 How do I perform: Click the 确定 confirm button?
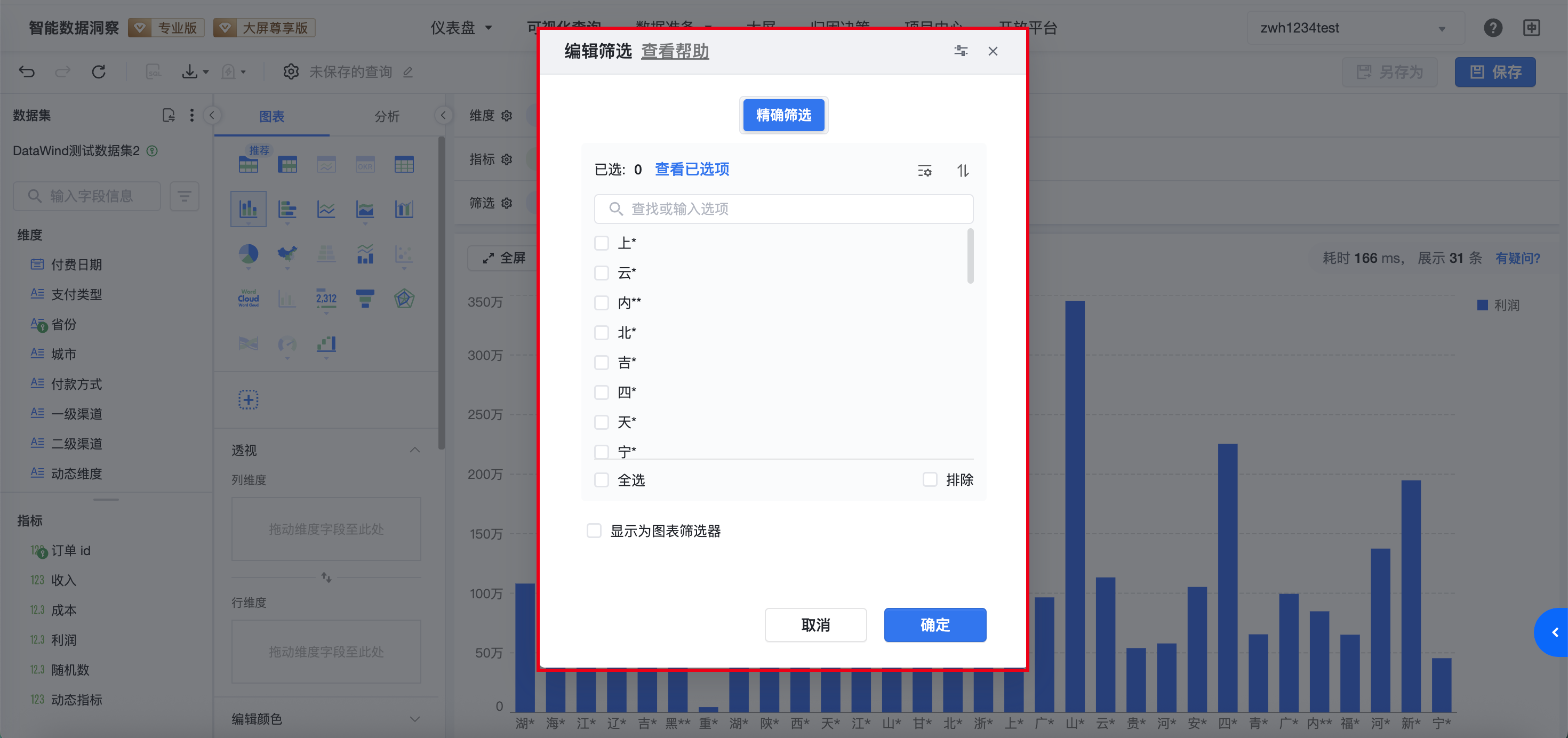click(x=934, y=624)
